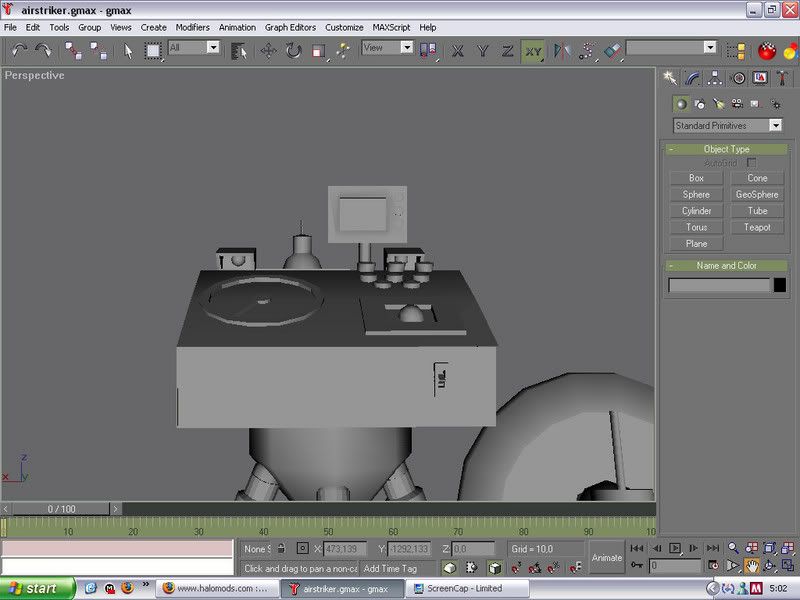Open the File menu
This screenshot has width=800, height=600.
click(10, 28)
